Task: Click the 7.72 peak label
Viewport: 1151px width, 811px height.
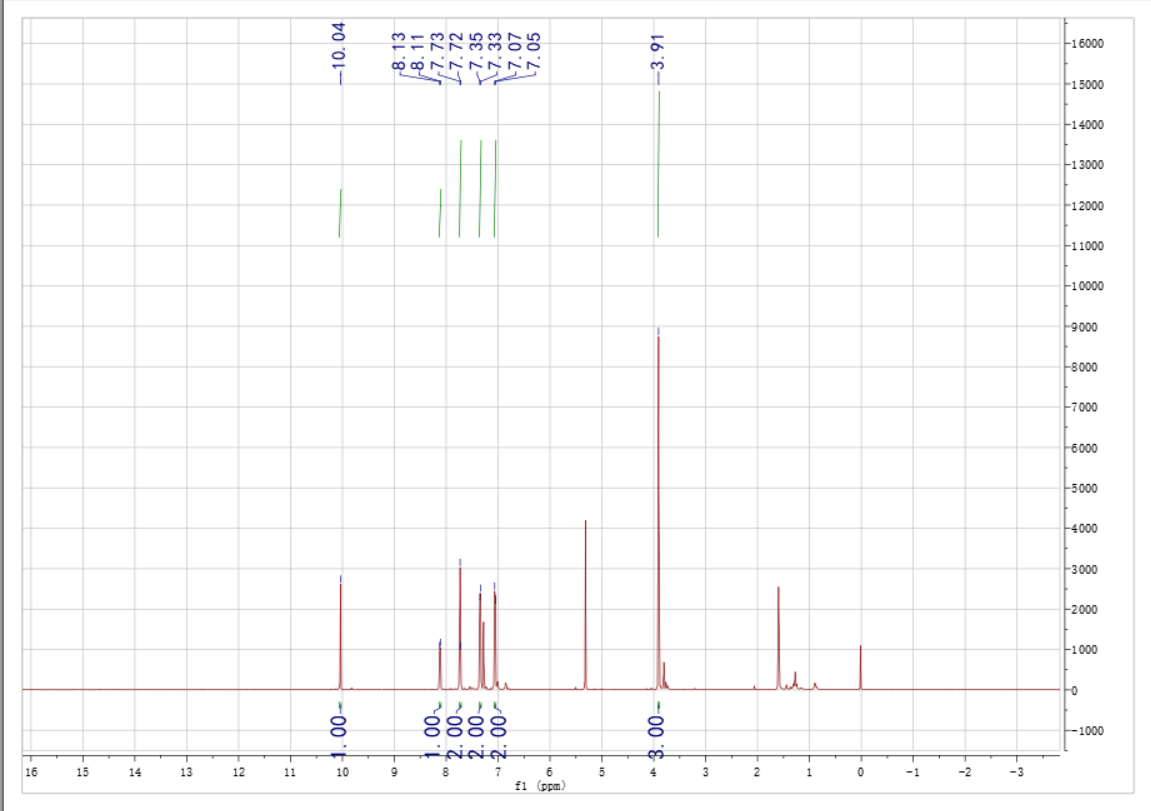Action: pyautogui.click(x=456, y=51)
